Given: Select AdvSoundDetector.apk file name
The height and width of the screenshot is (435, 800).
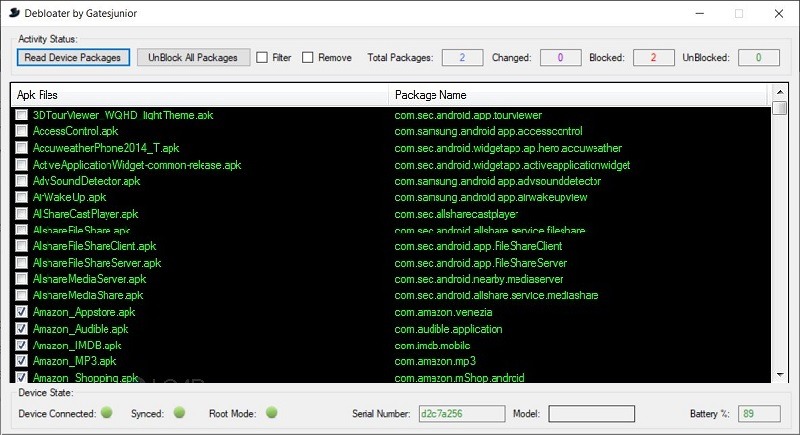Looking at the screenshot, I should coord(86,181).
